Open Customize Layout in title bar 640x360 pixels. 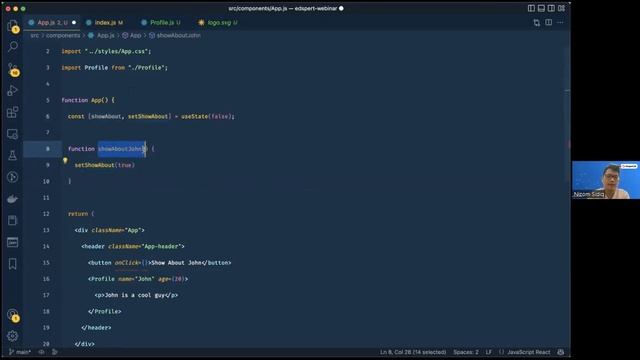coord(561,8)
